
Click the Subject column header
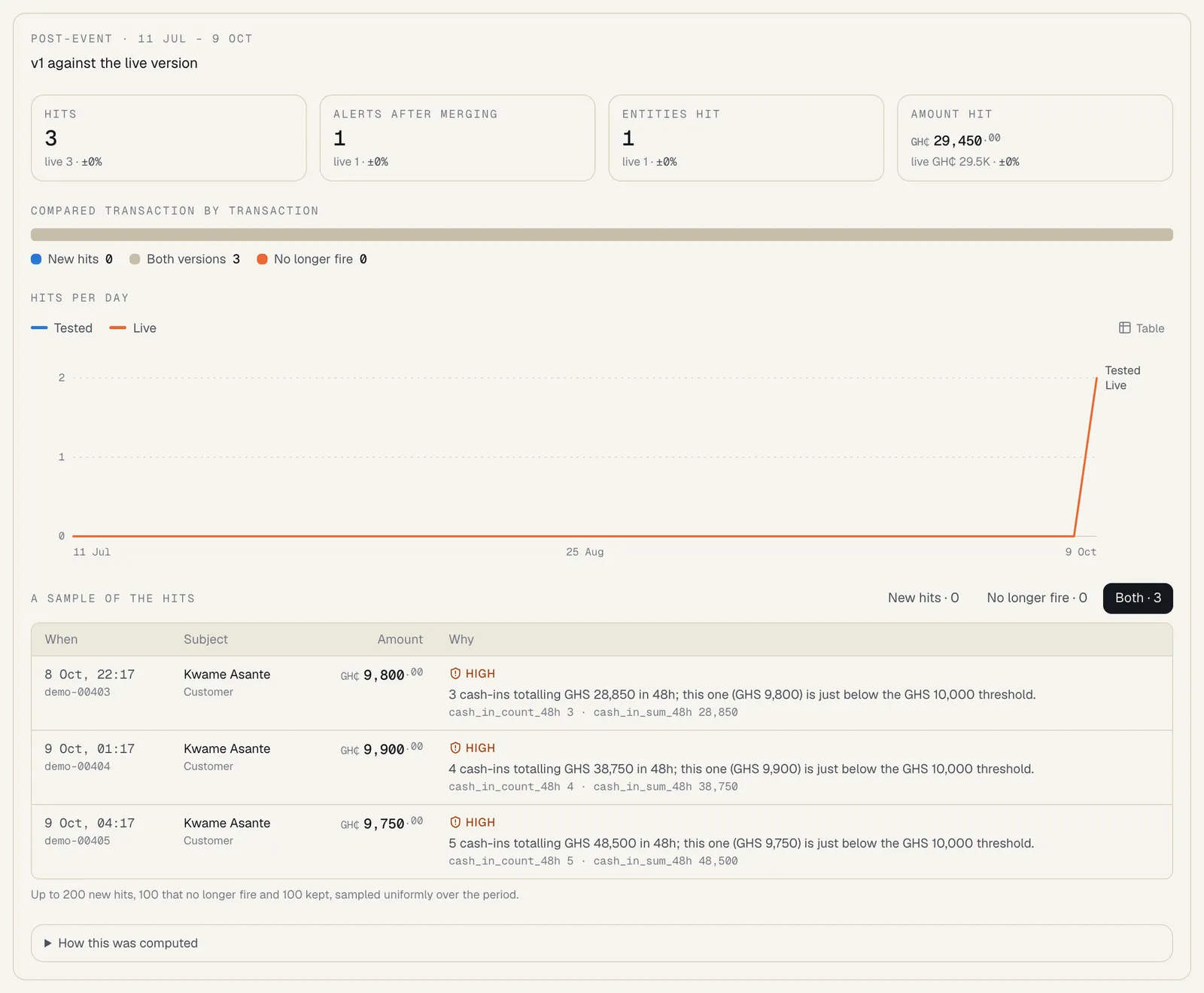(x=205, y=639)
